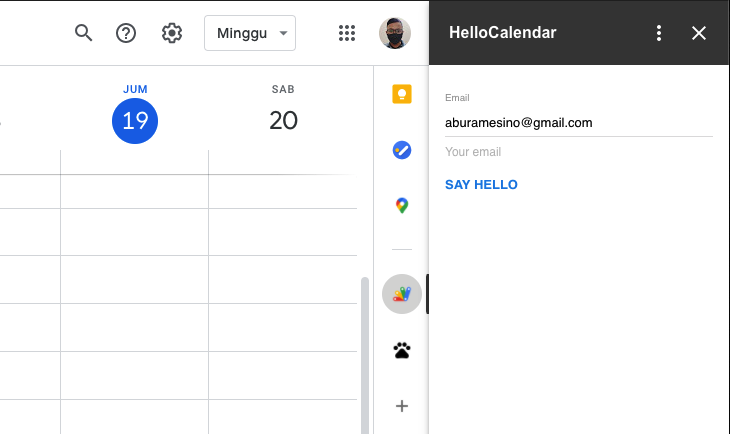Click the Email input field

(578, 123)
